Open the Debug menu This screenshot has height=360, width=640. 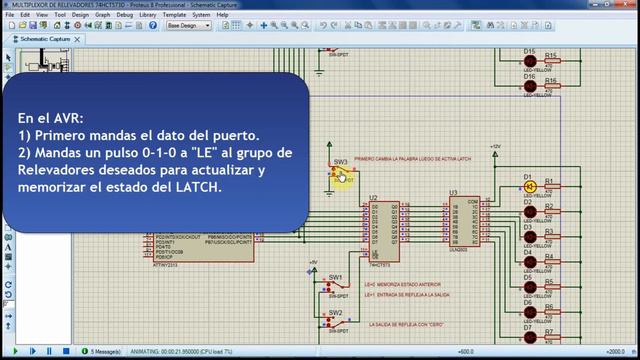coord(124,15)
